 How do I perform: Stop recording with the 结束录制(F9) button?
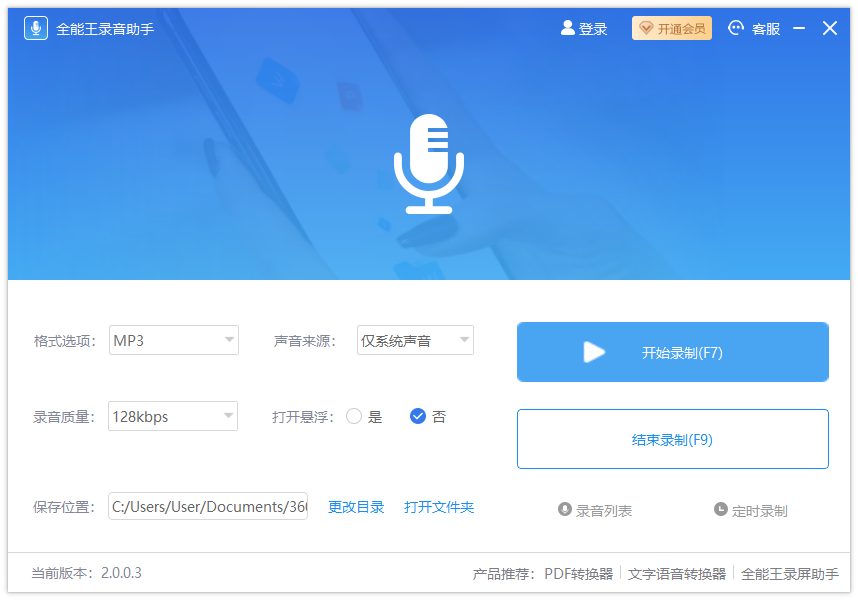click(672, 439)
